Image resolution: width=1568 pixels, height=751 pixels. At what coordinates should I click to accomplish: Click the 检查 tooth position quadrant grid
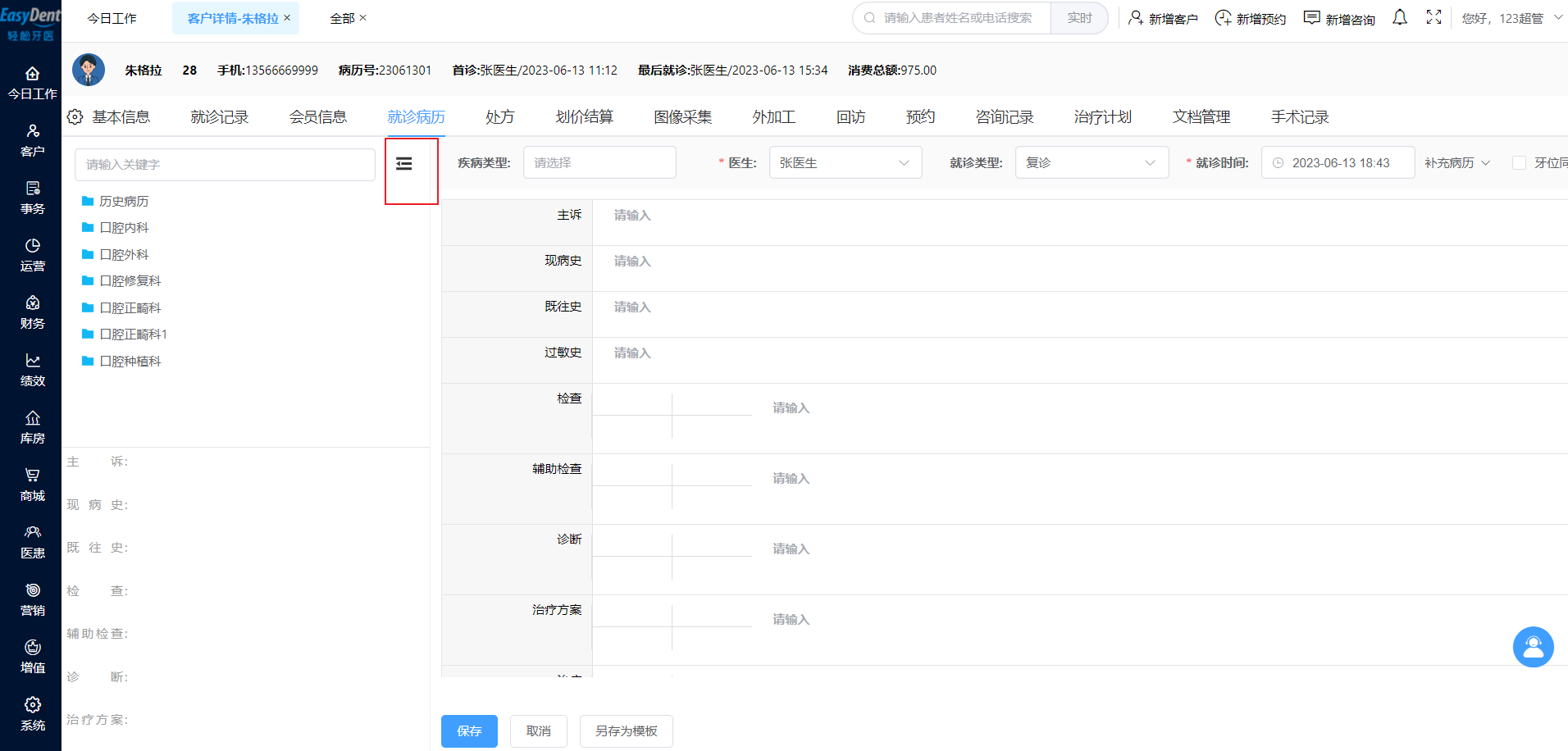(x=672, y=416)
